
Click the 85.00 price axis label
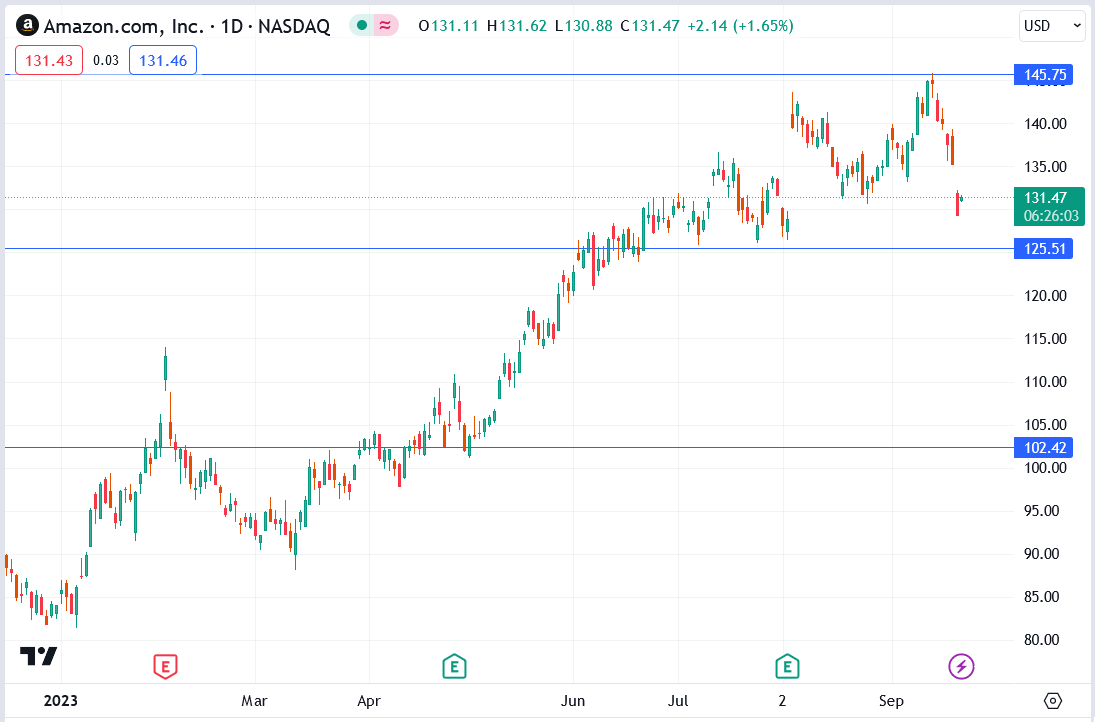coord(1041,596)
